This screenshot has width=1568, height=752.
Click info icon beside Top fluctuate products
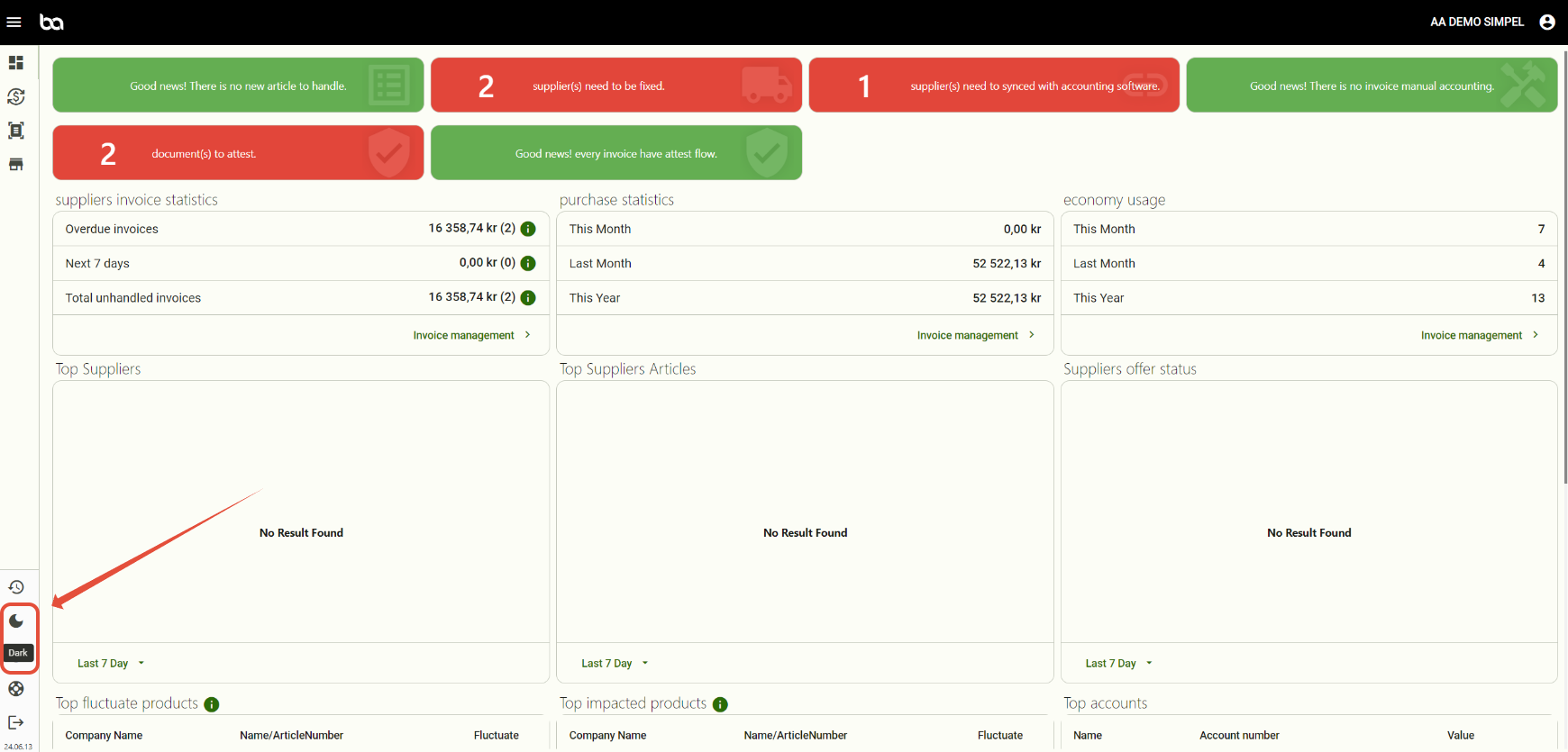(x=212, y=704)
